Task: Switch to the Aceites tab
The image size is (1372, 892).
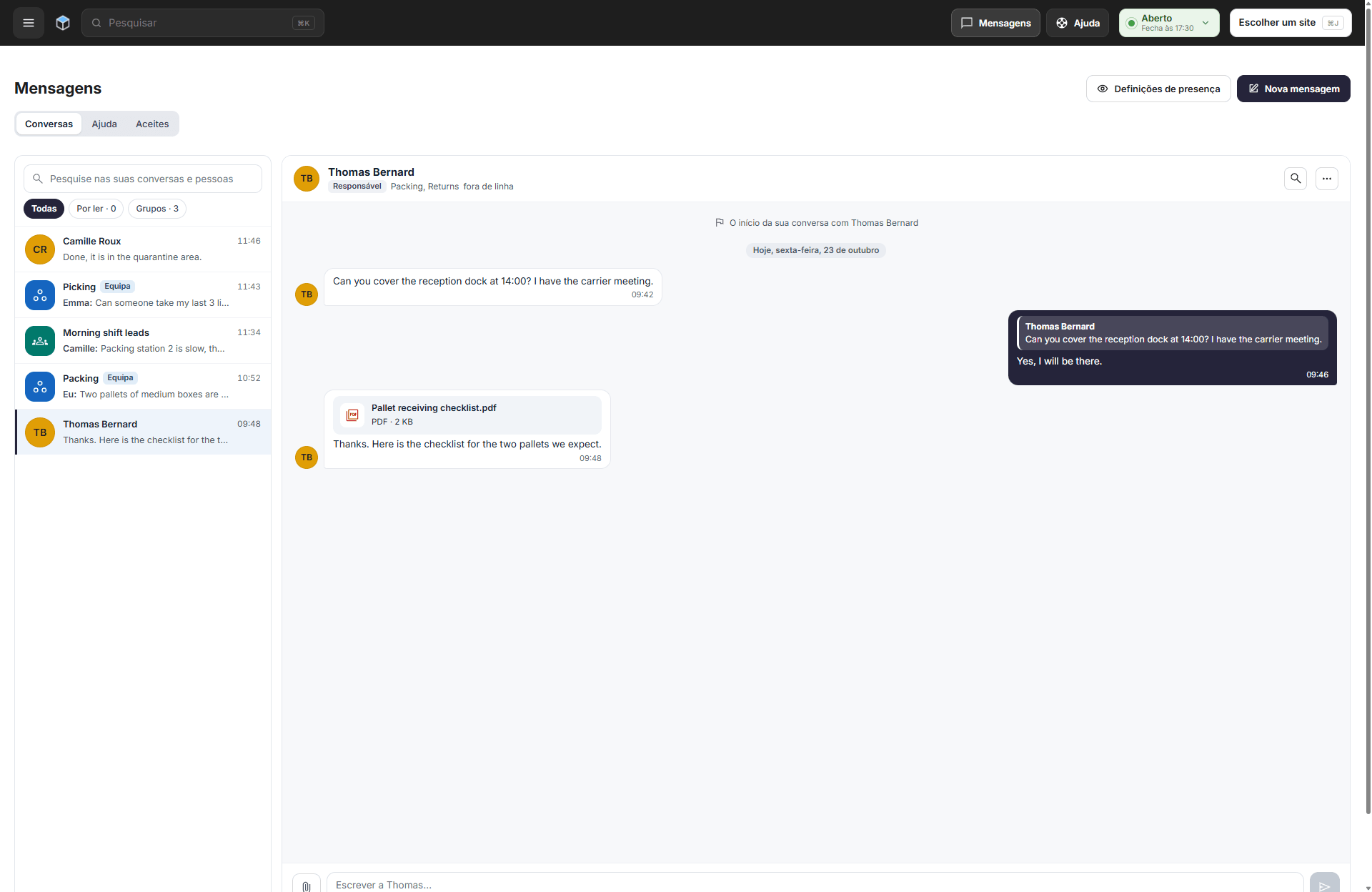Action: (152, 124)
